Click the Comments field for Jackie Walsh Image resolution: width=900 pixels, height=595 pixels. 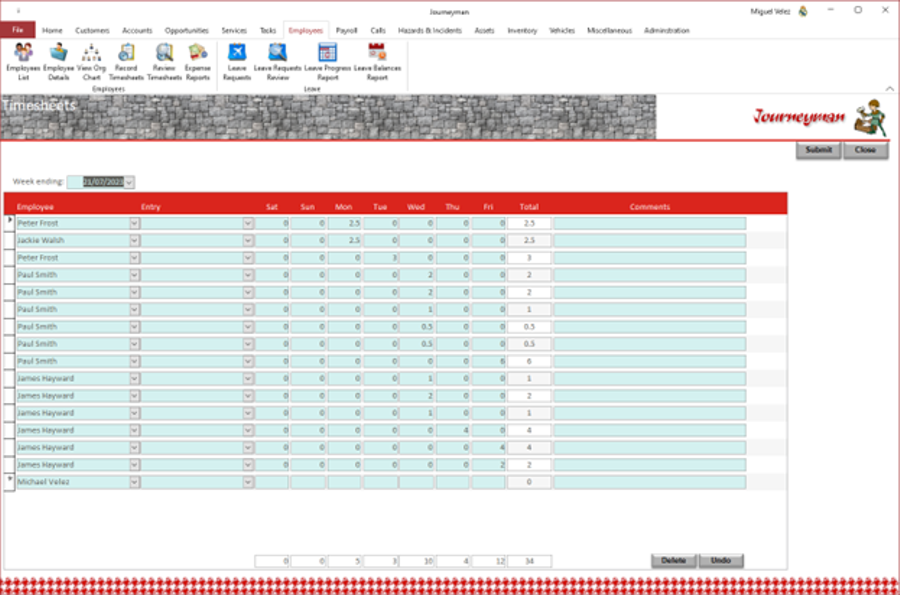tap(650, 240)
